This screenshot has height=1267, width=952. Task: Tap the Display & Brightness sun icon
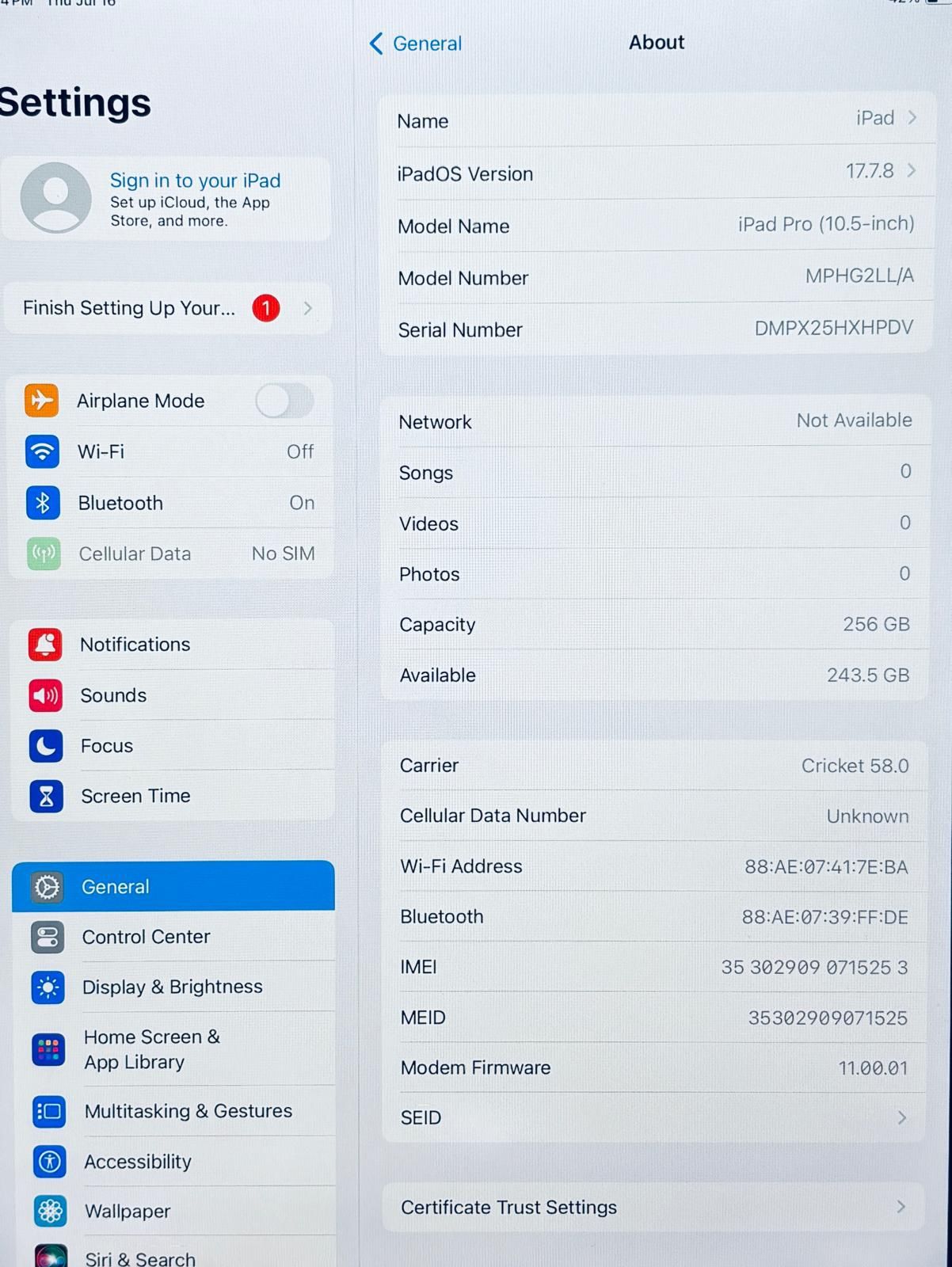48,987
